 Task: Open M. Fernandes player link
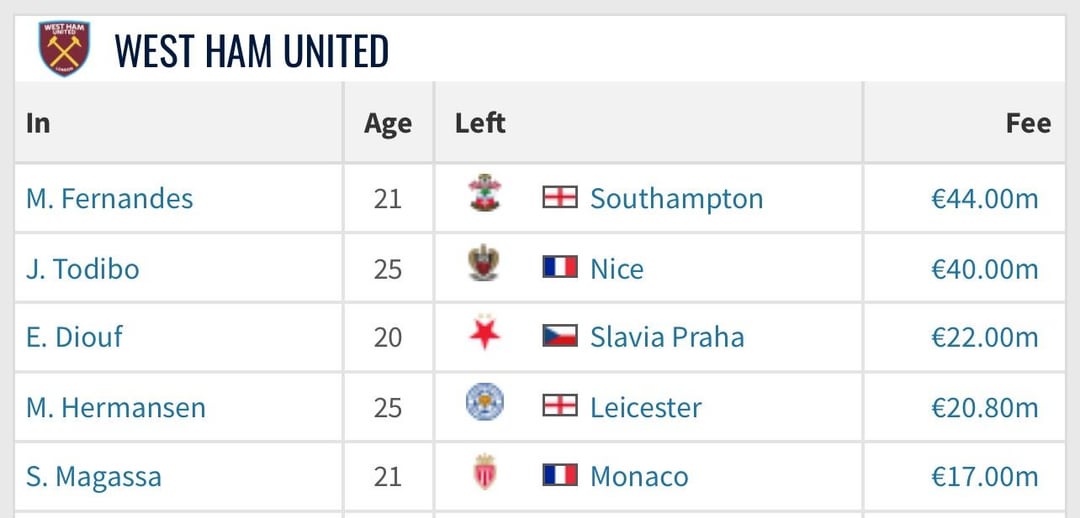click(x=110, y=198)
